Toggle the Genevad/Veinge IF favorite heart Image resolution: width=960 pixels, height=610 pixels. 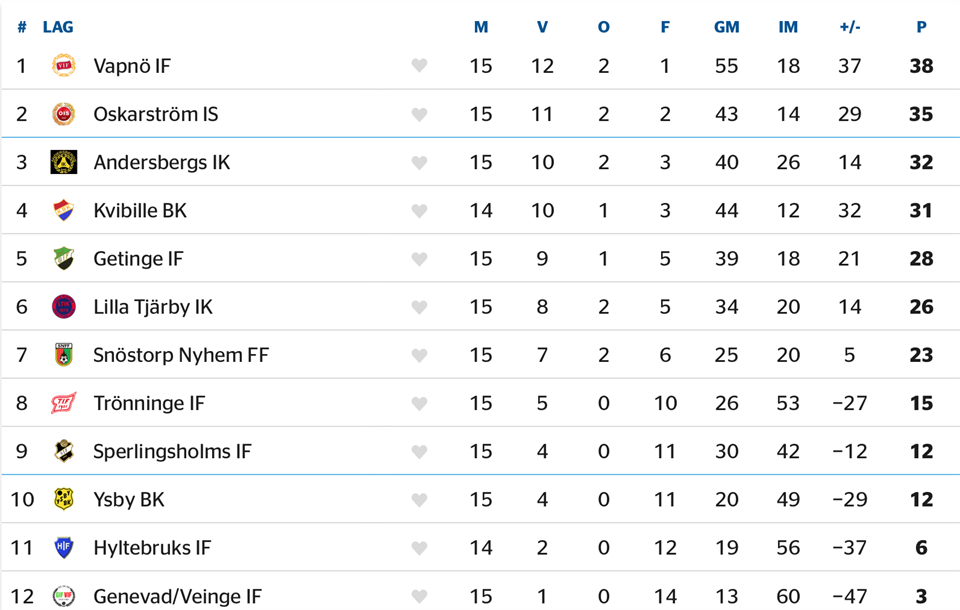419,596
